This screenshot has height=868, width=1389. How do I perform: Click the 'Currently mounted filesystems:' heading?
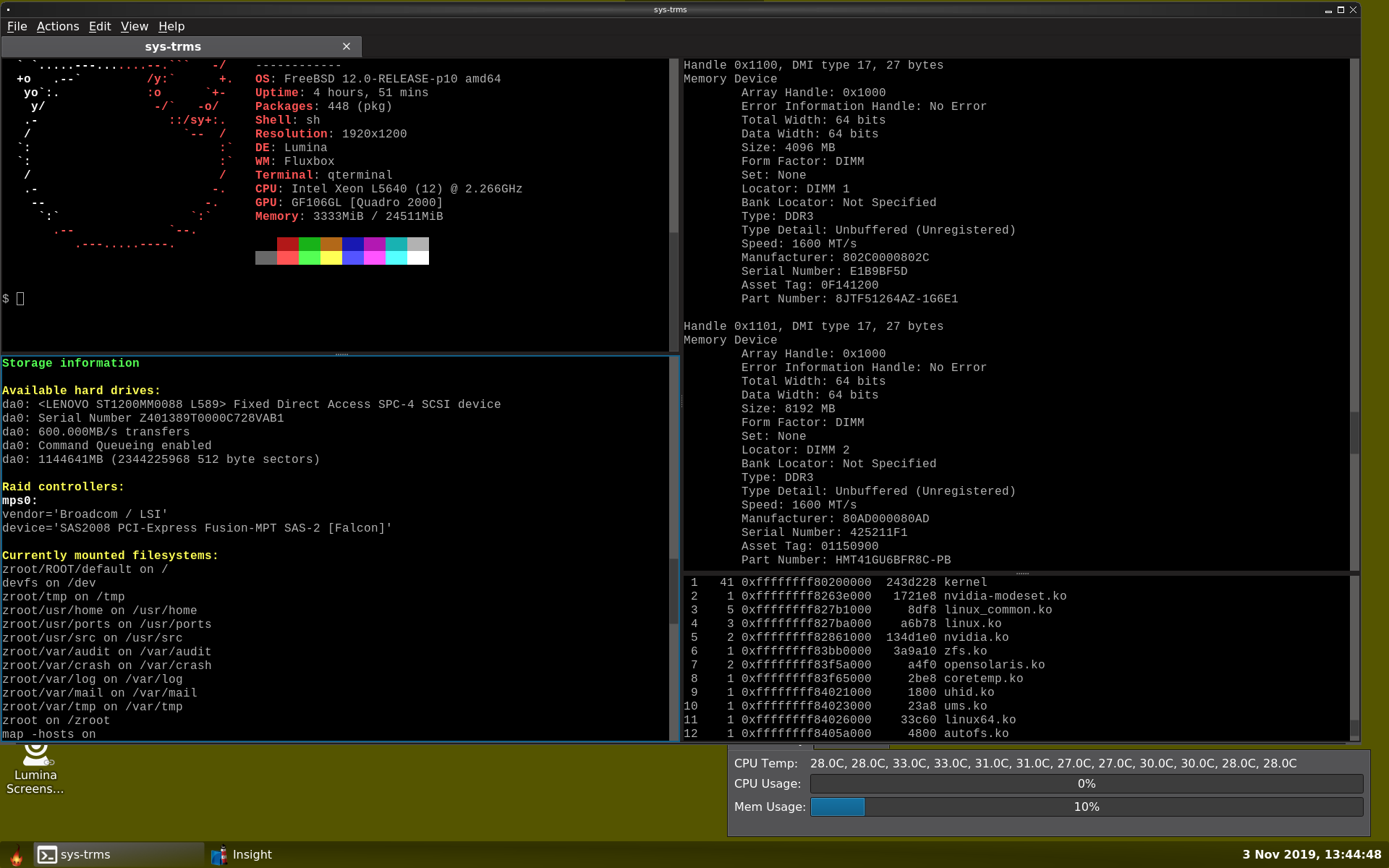tap(110, 556)
